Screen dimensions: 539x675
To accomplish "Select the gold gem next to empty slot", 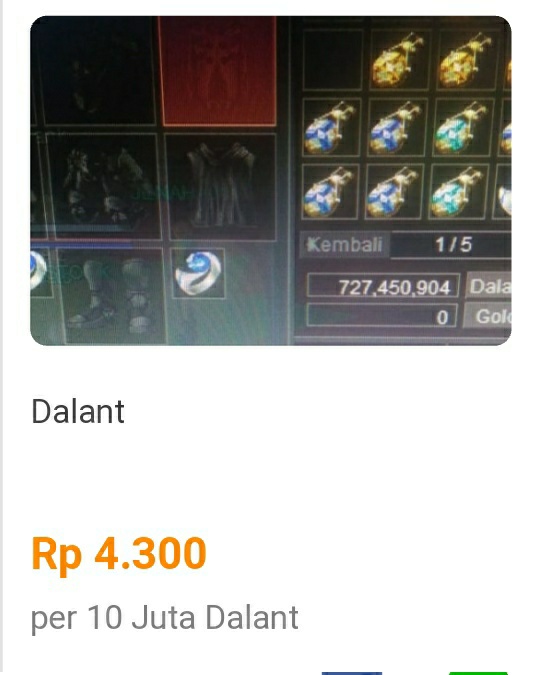I will [x=398, y=59].
